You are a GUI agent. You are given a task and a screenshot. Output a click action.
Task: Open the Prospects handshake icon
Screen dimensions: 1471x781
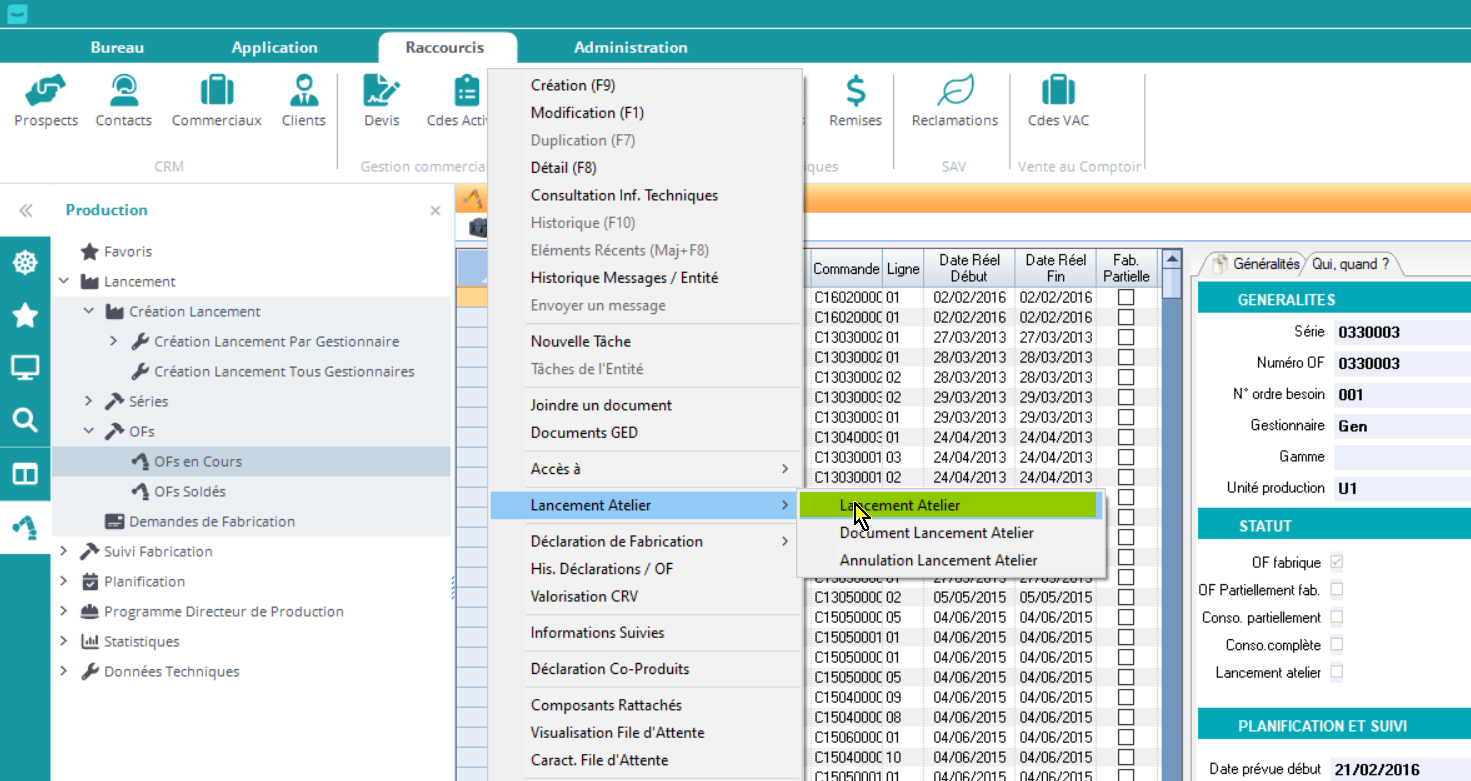click(46, 92)
